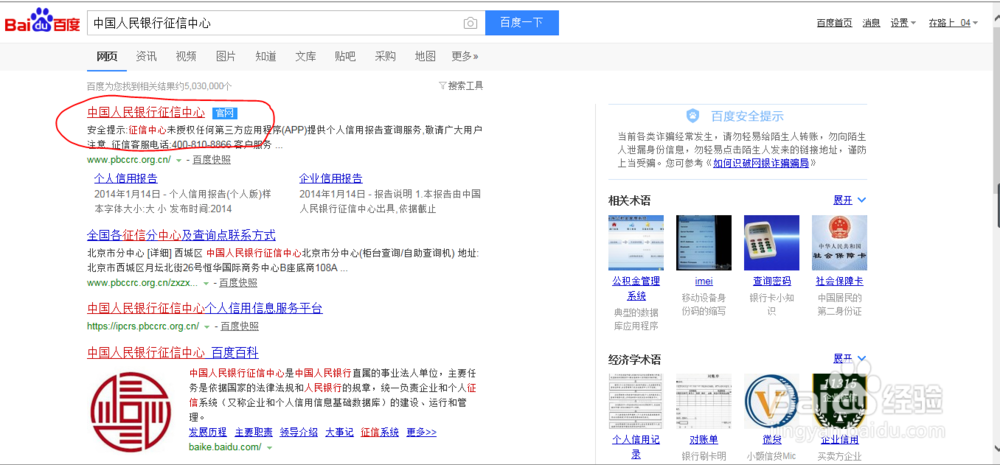Screen dimensions: 1000x465
Task: Switch to the 文库 tab
Action: coord(305,56)
